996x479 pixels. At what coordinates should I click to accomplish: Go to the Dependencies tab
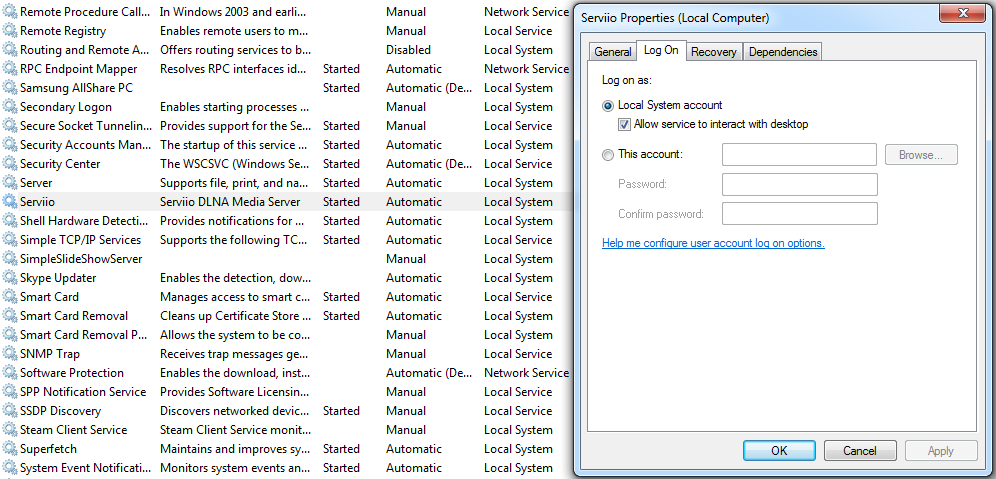(x=782, y=52)
